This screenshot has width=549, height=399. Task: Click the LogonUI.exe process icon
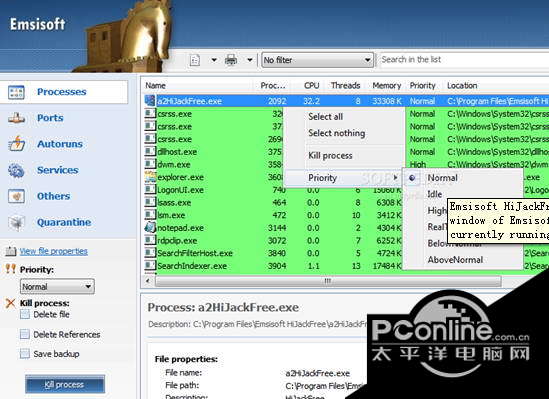tap(150, 190)
